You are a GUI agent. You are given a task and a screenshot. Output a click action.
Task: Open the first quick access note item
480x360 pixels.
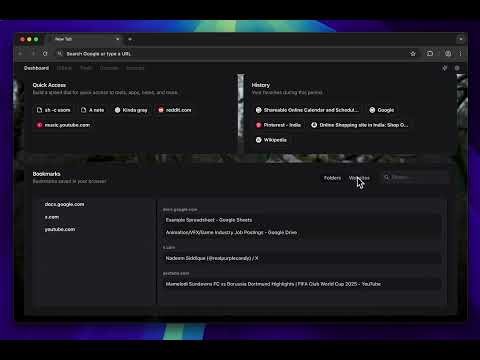point(53,110)
